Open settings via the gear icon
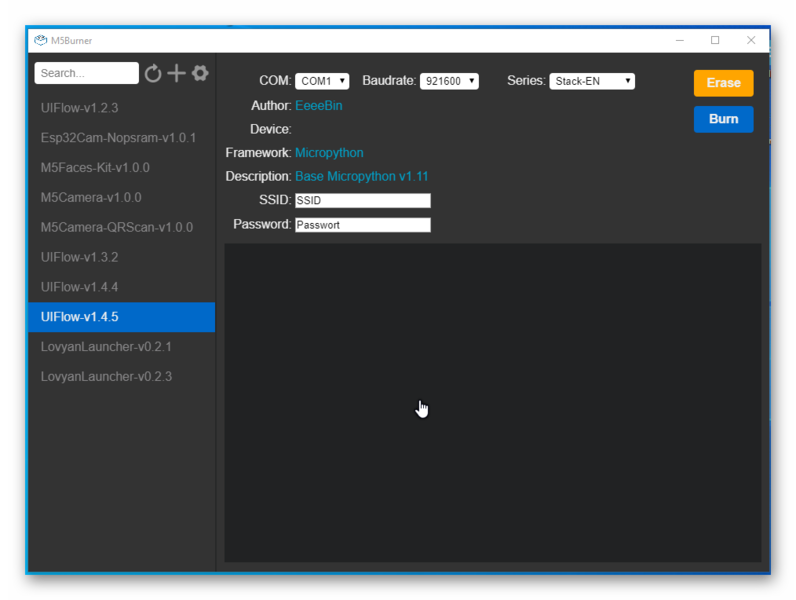This screenshot has height=600, width=796. (200, 73)
